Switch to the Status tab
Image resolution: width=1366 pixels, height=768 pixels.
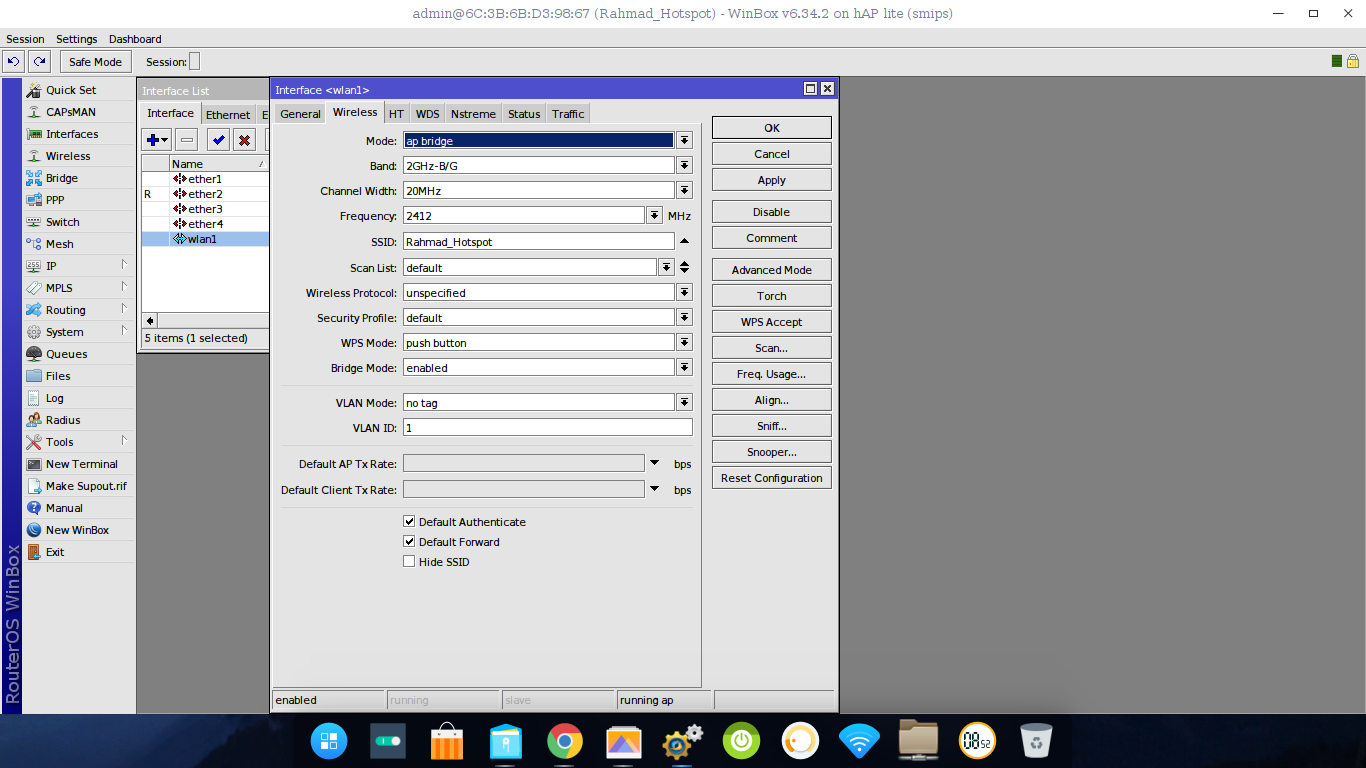524,114
